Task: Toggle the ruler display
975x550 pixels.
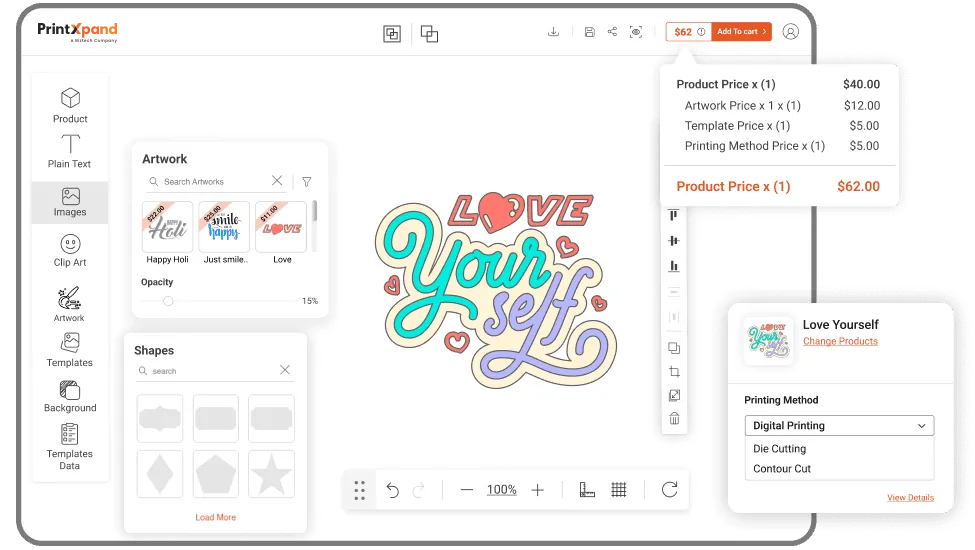Action: (x=587, y=490)
